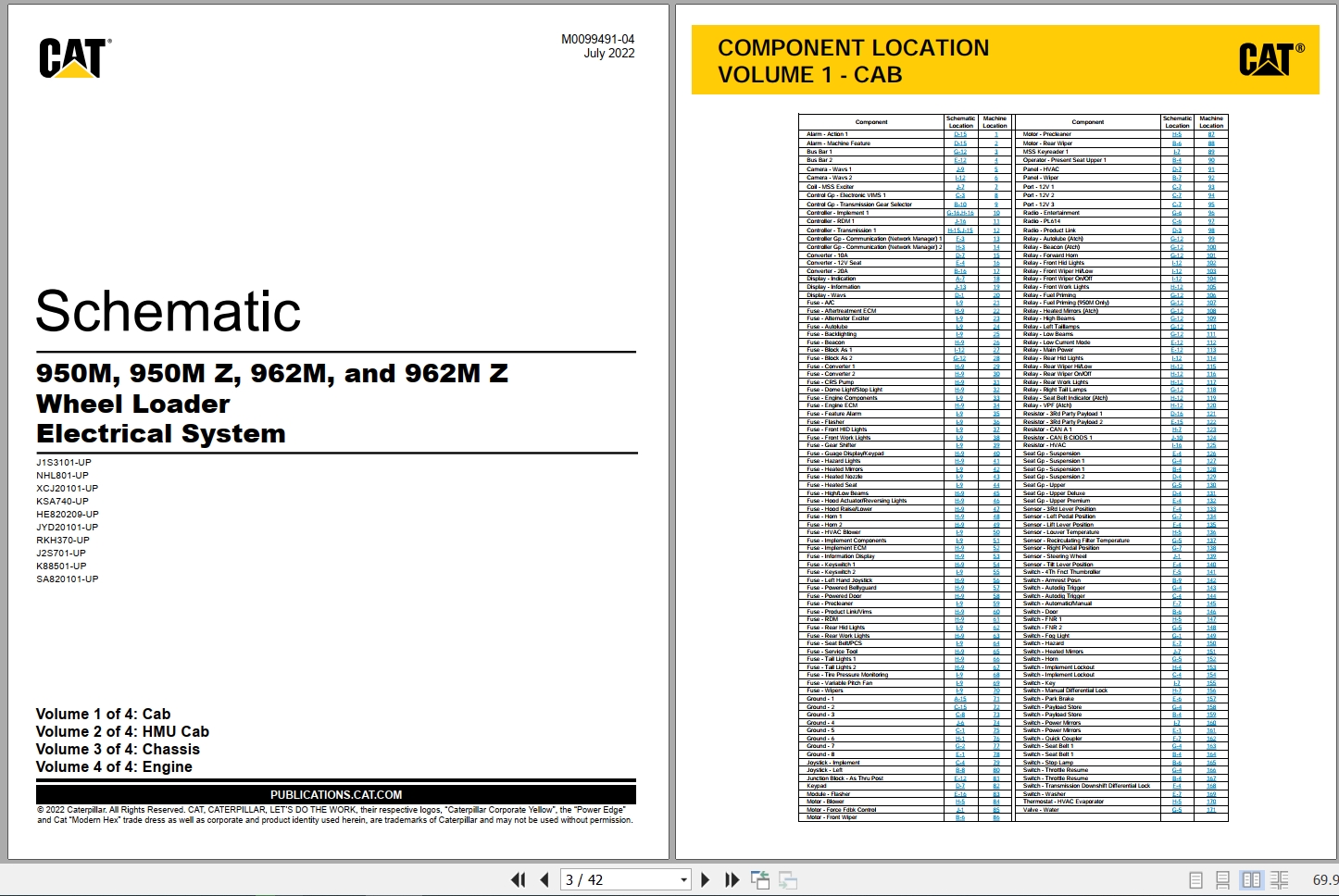Click serial prefix KSA740-UP
Viewport: 1339px width, 896px height.
63,502
